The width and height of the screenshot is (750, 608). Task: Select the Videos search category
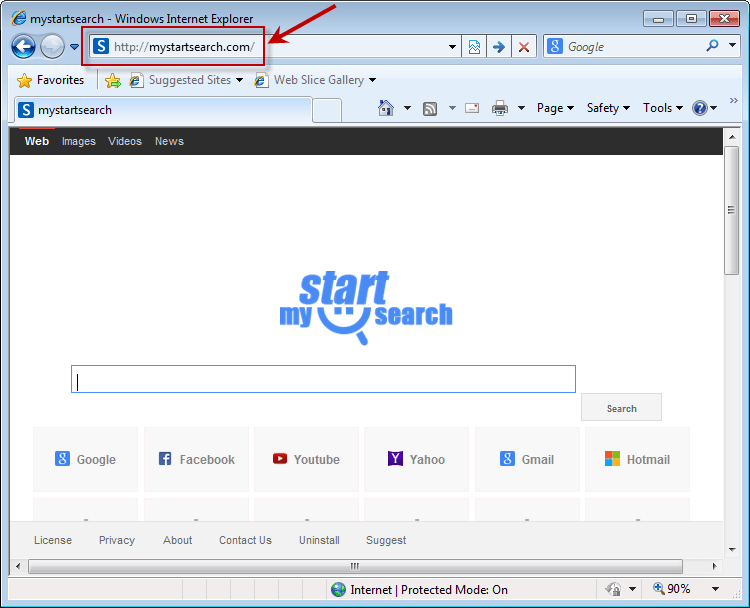125,141
